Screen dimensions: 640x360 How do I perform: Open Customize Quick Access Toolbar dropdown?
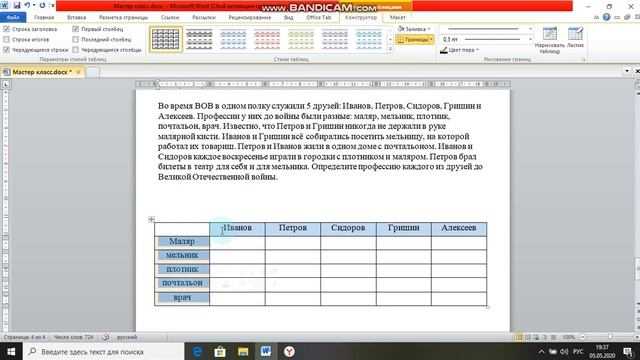pyautogui.click(x=53, y=5)
